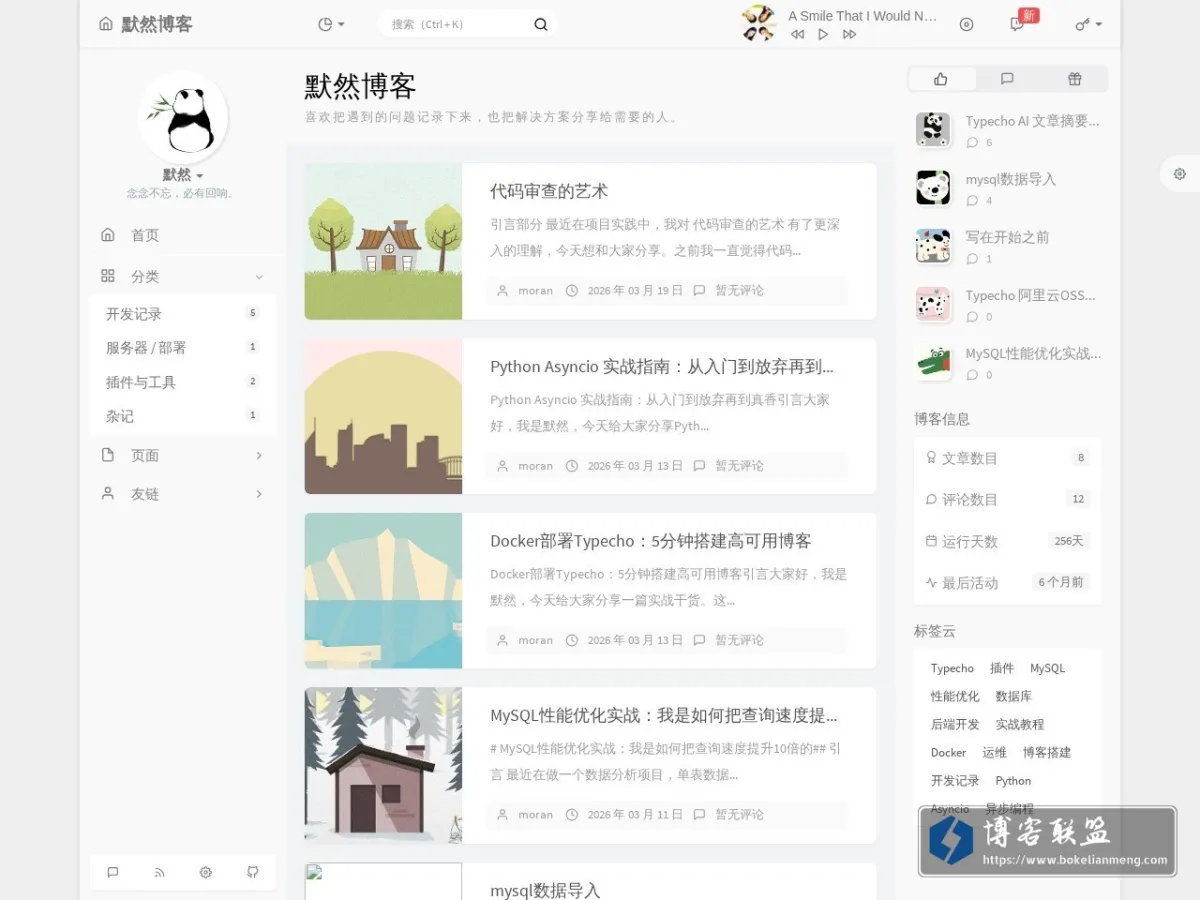Select the MySQL tag in tag cloud
This screenshot has height=900, width=1200.
1047,668
